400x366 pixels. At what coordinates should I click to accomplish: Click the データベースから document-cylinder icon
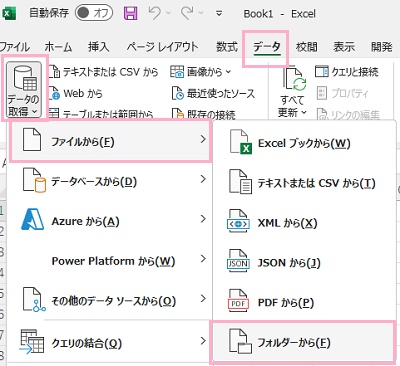click(x=33, y=180)
